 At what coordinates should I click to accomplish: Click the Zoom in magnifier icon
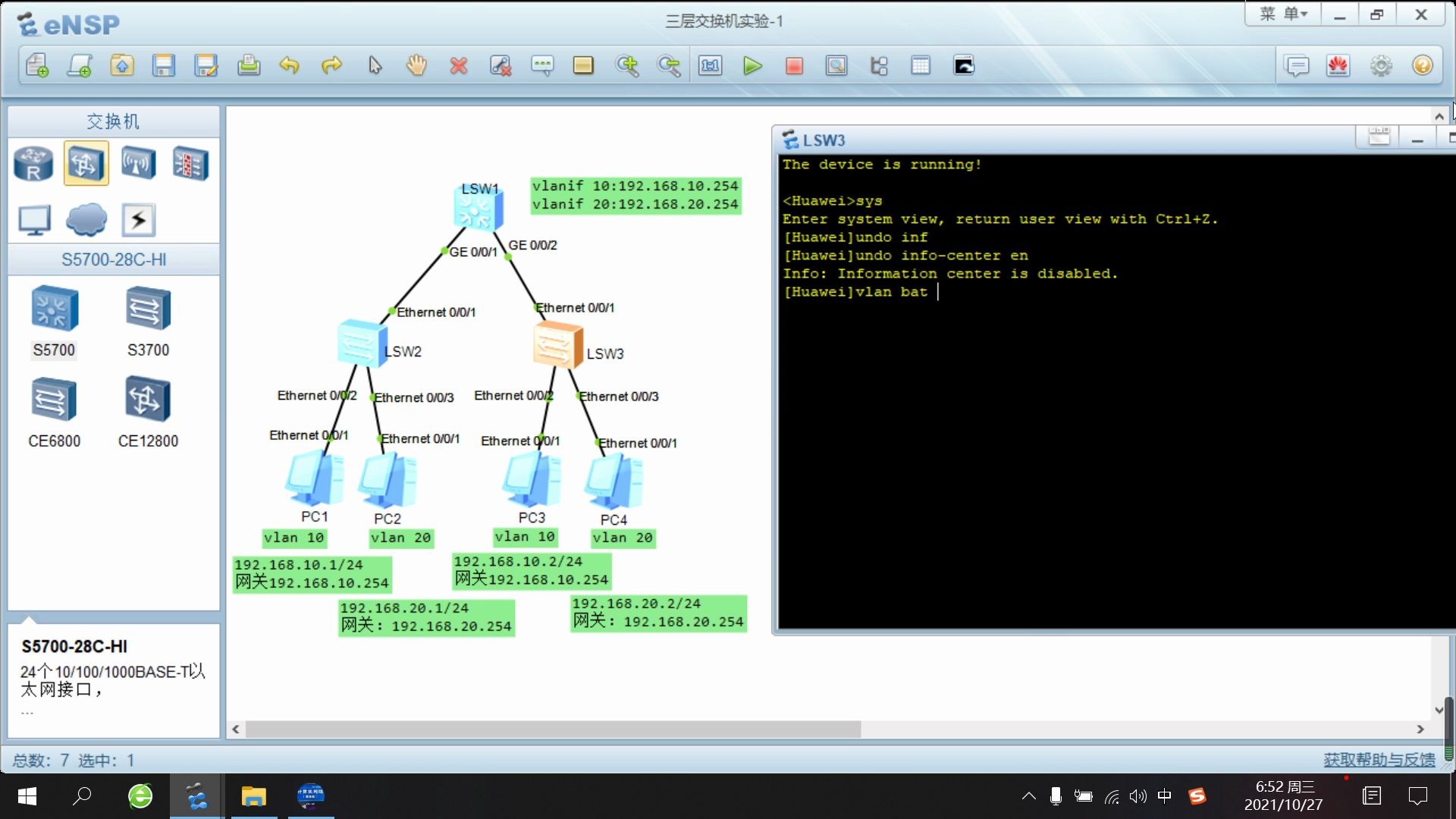[x=627, y=66]
